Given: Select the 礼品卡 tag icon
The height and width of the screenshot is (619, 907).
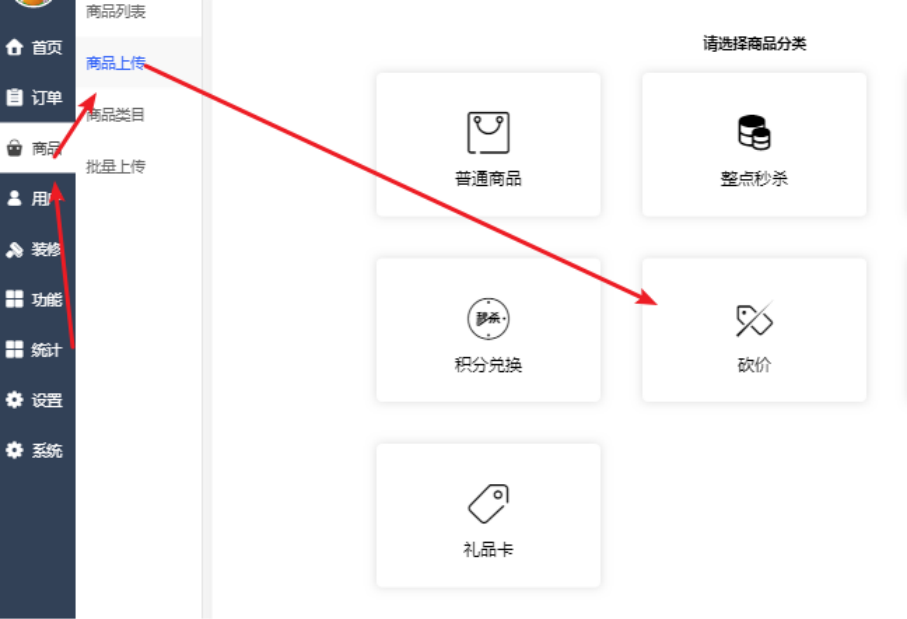Looking at the screenshot, I should (x=488, y=503).
